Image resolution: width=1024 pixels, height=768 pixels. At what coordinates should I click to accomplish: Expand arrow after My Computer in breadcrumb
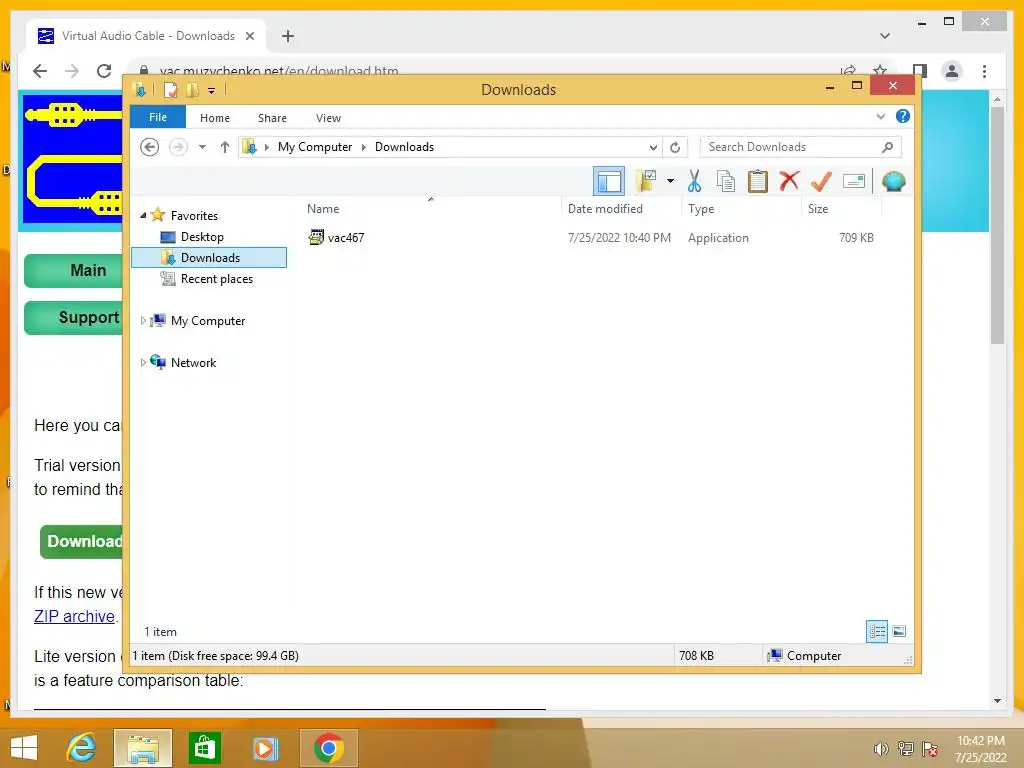coord(364,147)
